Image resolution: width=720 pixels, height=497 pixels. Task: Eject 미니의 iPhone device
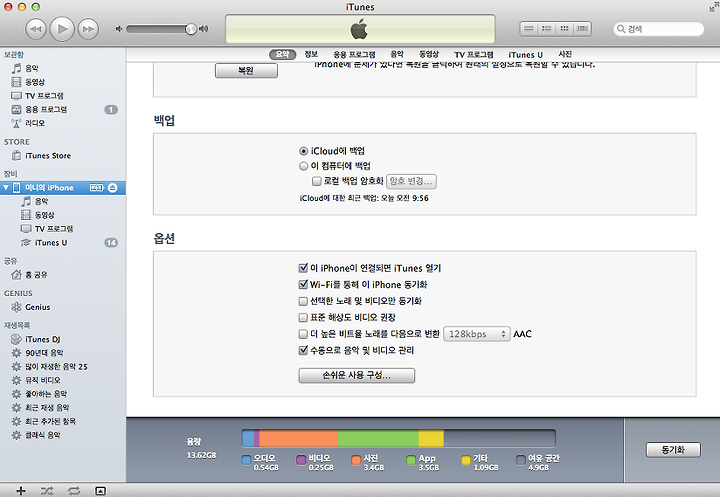pos(112,188)
